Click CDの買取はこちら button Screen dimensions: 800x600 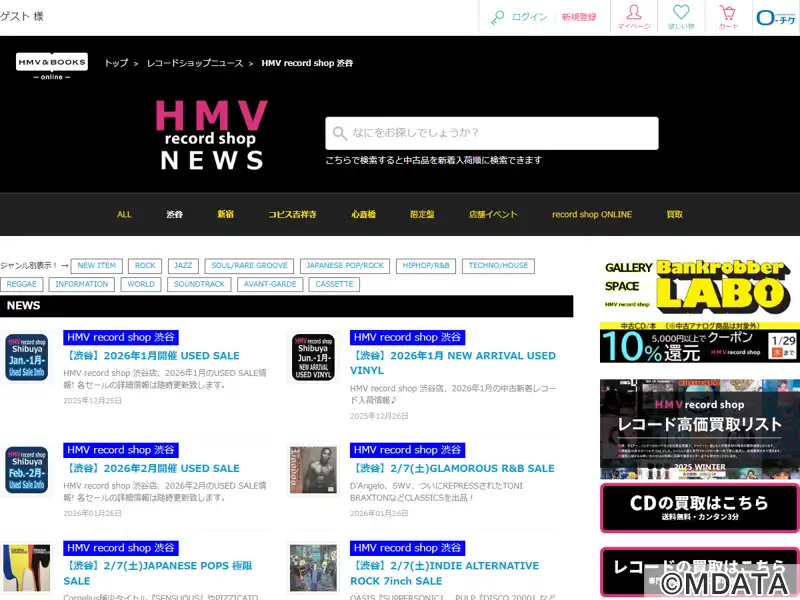[700, 508]
